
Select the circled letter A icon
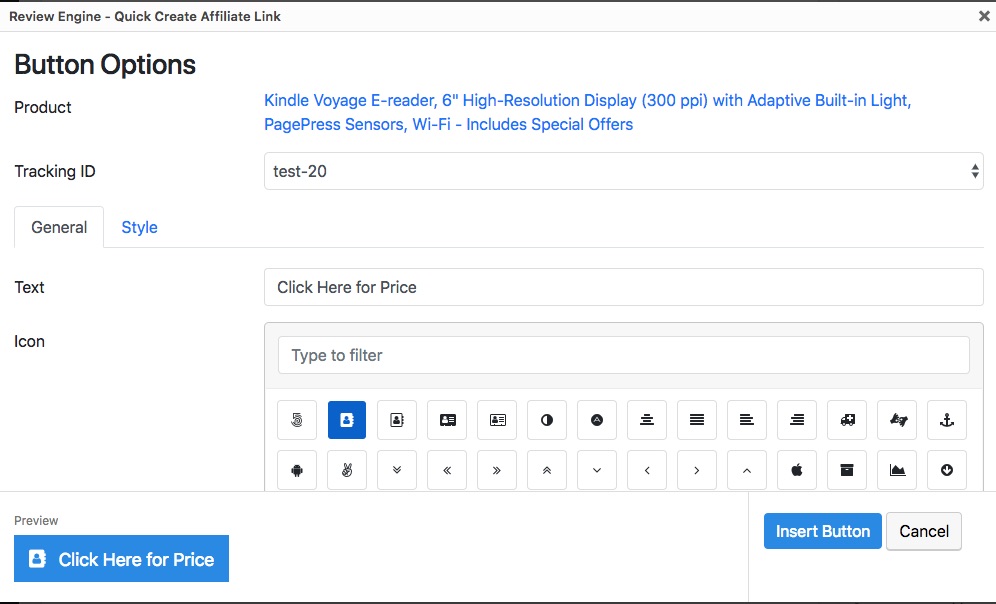[x=597, y=420]
